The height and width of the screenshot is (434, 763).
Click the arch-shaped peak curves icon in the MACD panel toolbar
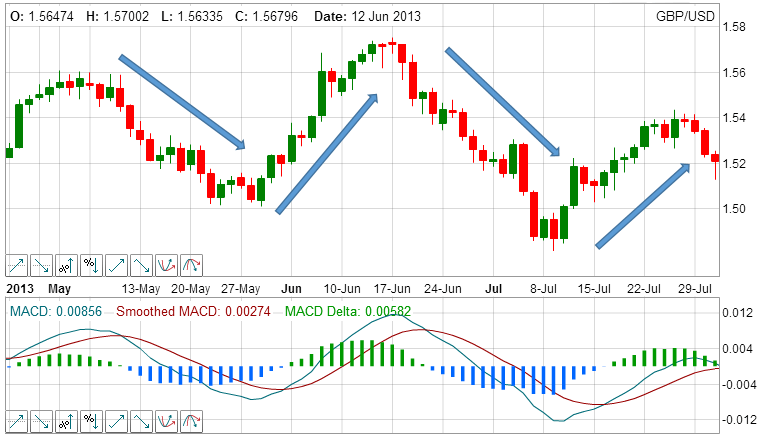[x=191, y=421]
